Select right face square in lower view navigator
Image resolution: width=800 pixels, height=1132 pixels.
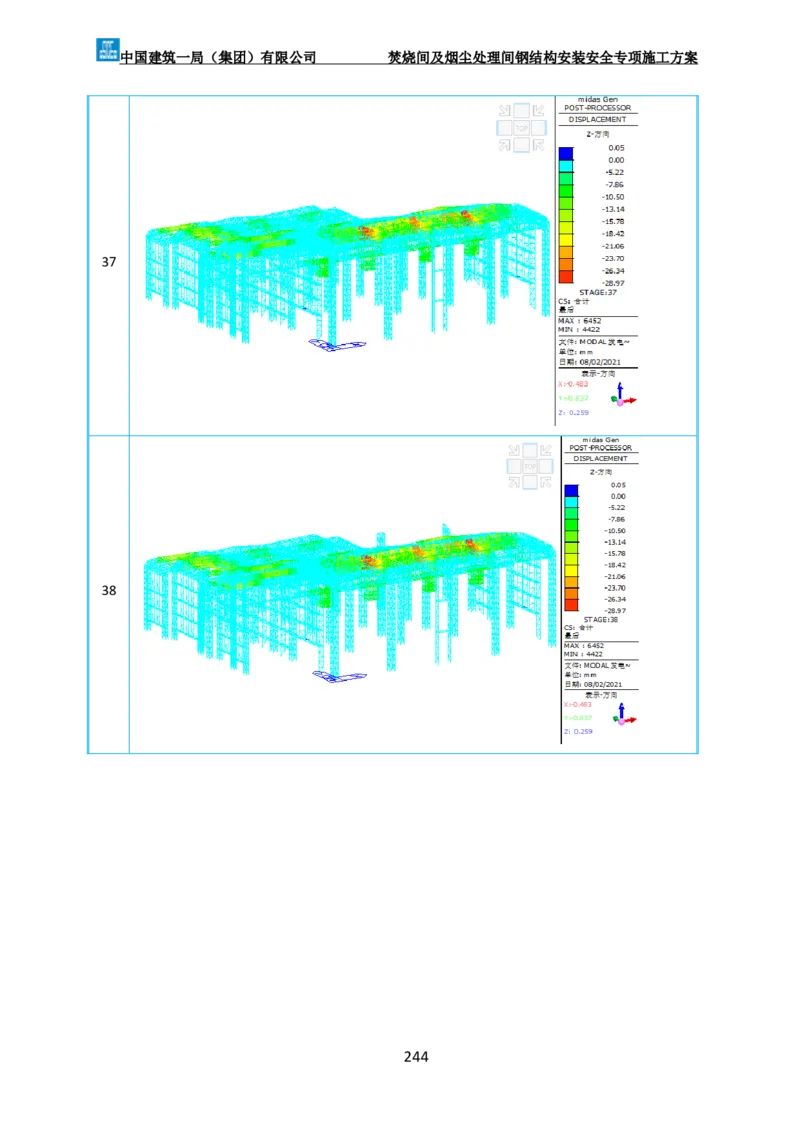pyautogui.click(x=546, y=467)
